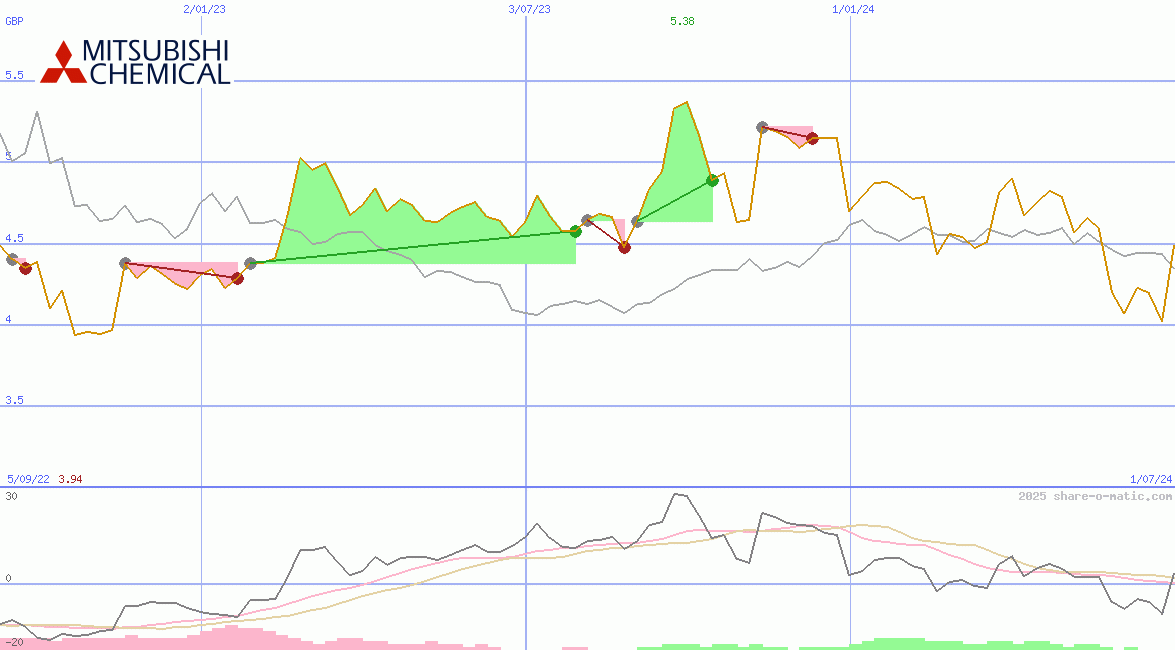
Task: Click the -20 indicator axis label
Action: point(13,643)
